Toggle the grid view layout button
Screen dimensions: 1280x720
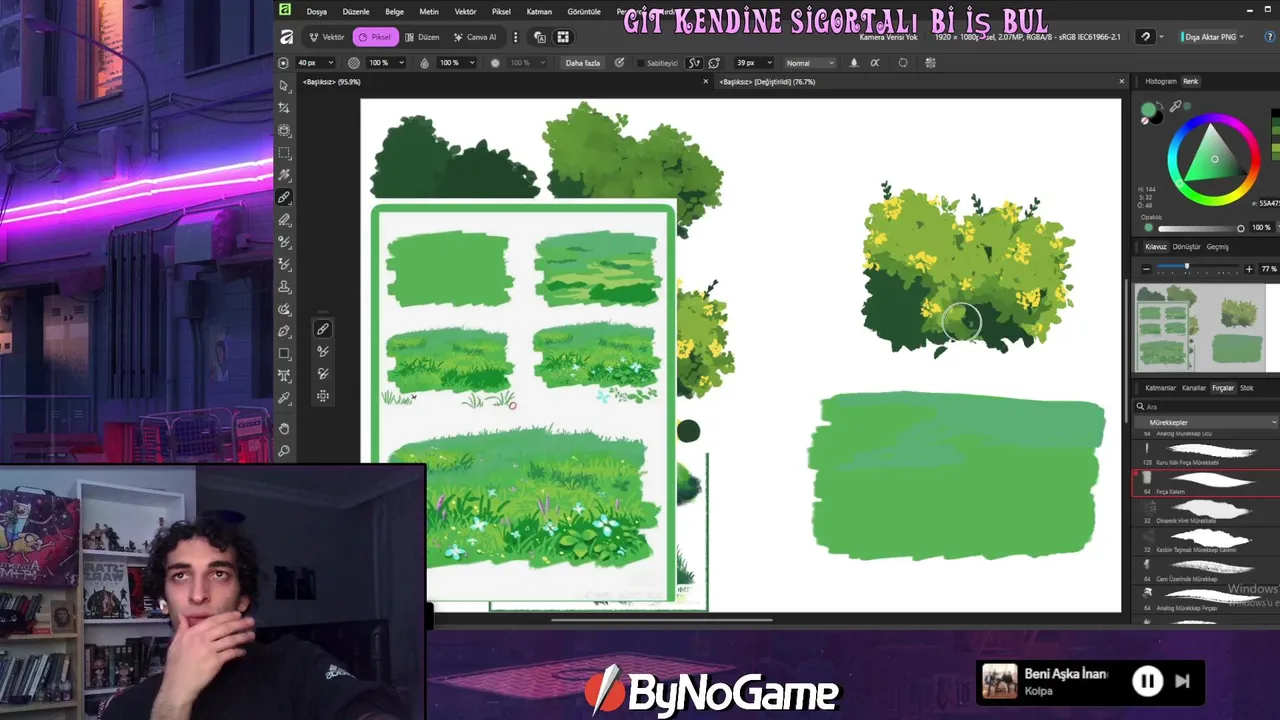pyautogui.click(x=563, y=37)
